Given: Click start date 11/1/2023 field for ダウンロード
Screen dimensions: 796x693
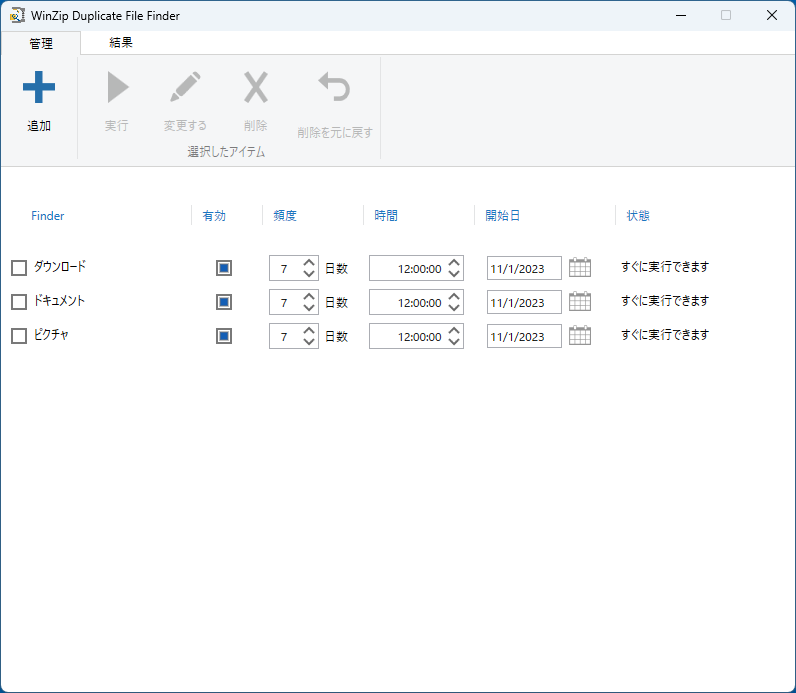Looking at the screenshot, I should coord(524,268).
